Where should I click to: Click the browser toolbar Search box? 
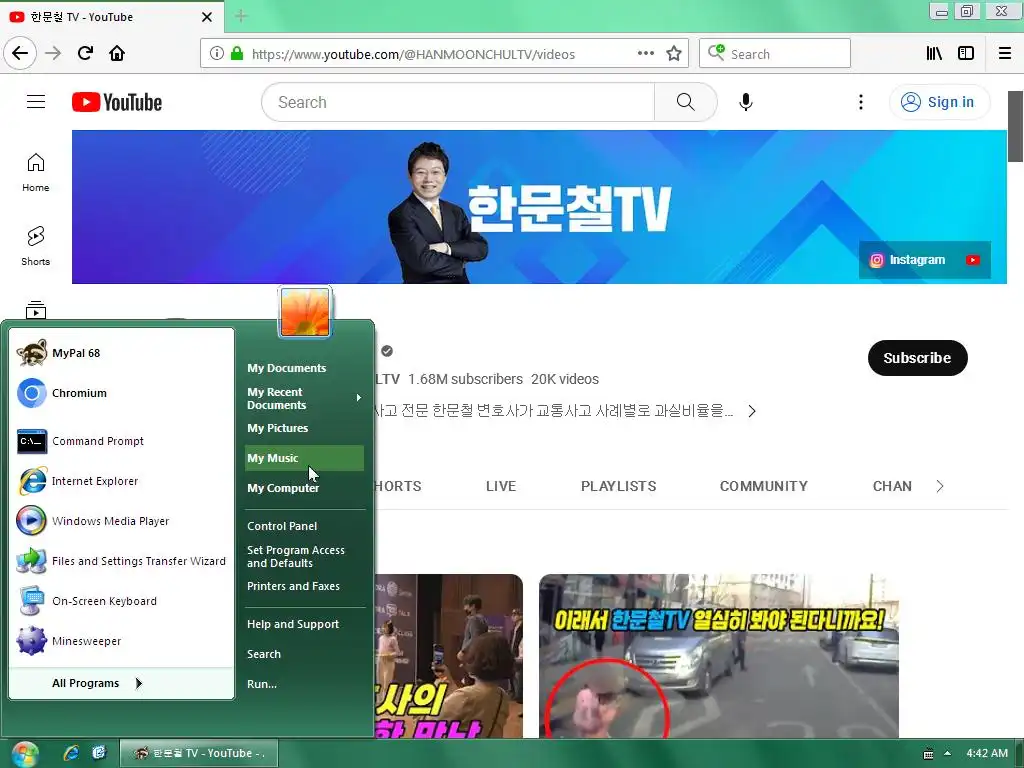click(x=775, y=54)
